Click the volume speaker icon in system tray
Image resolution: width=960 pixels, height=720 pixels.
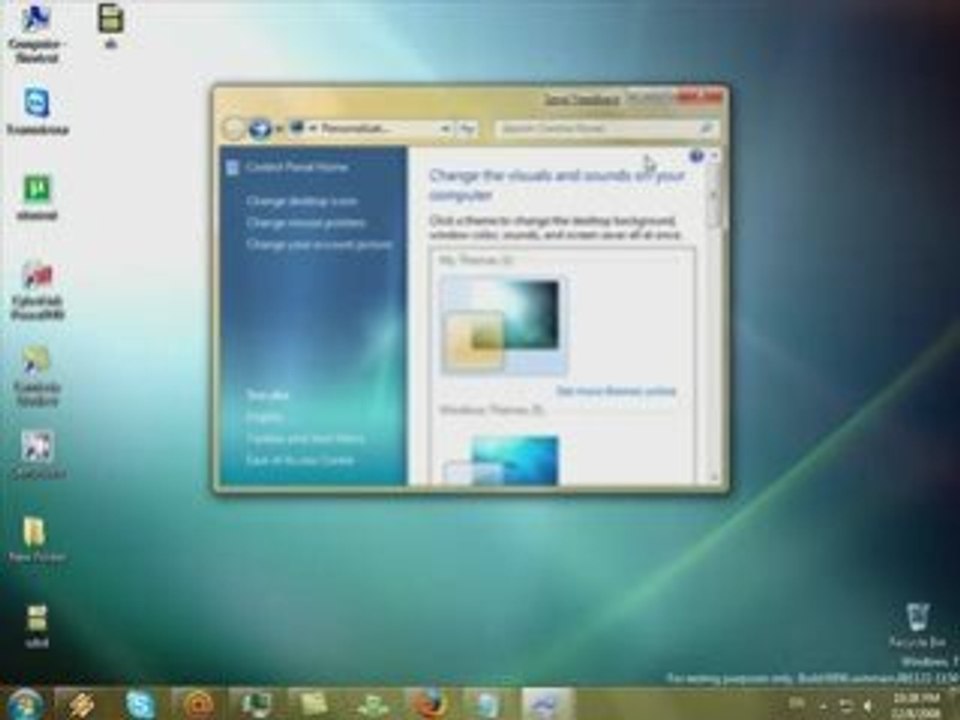[x=868, y=706]
